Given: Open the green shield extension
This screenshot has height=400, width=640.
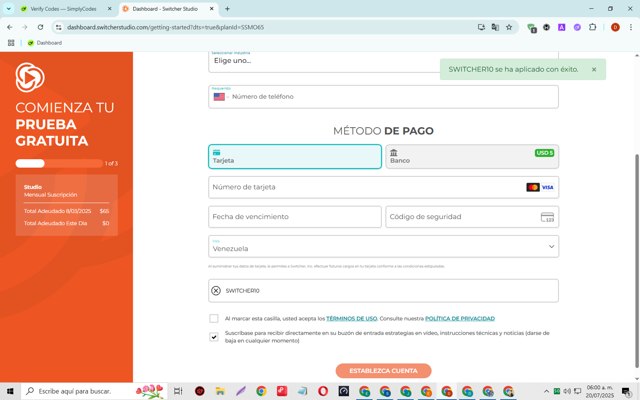Looking at the screenshot, I should [x=531, y=28].
